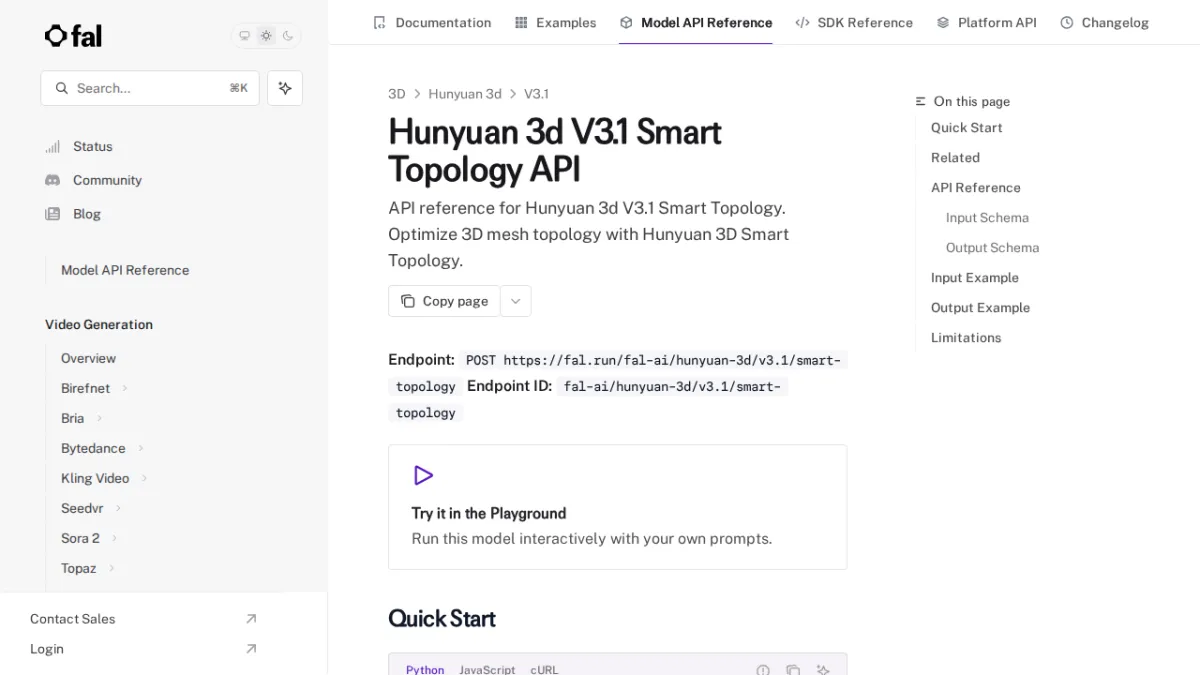Switch to dark theme mode
This screenshot has height=675, width=1200.
tap(288, 36)
